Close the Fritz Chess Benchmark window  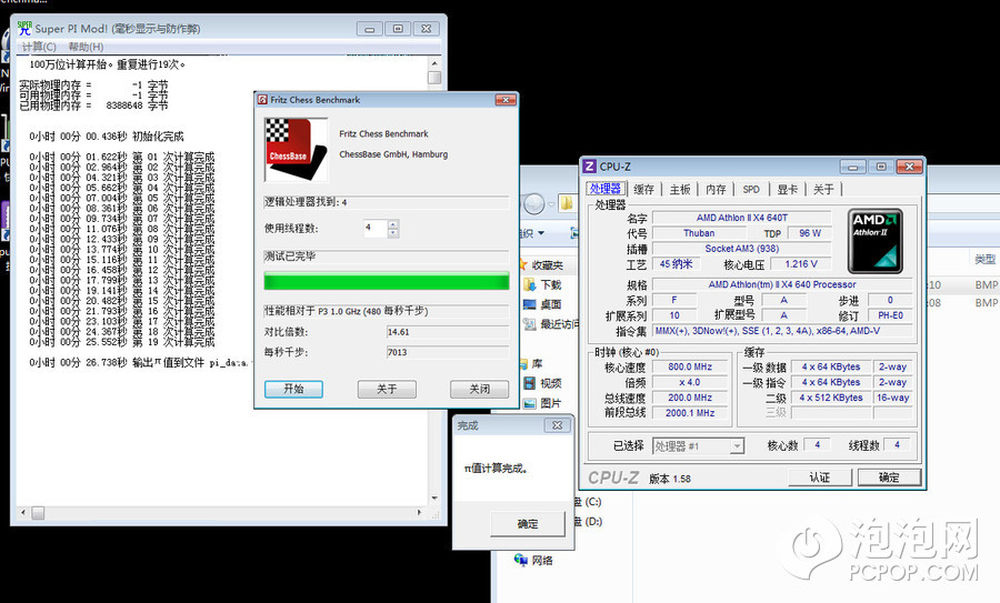pos(505,99)
